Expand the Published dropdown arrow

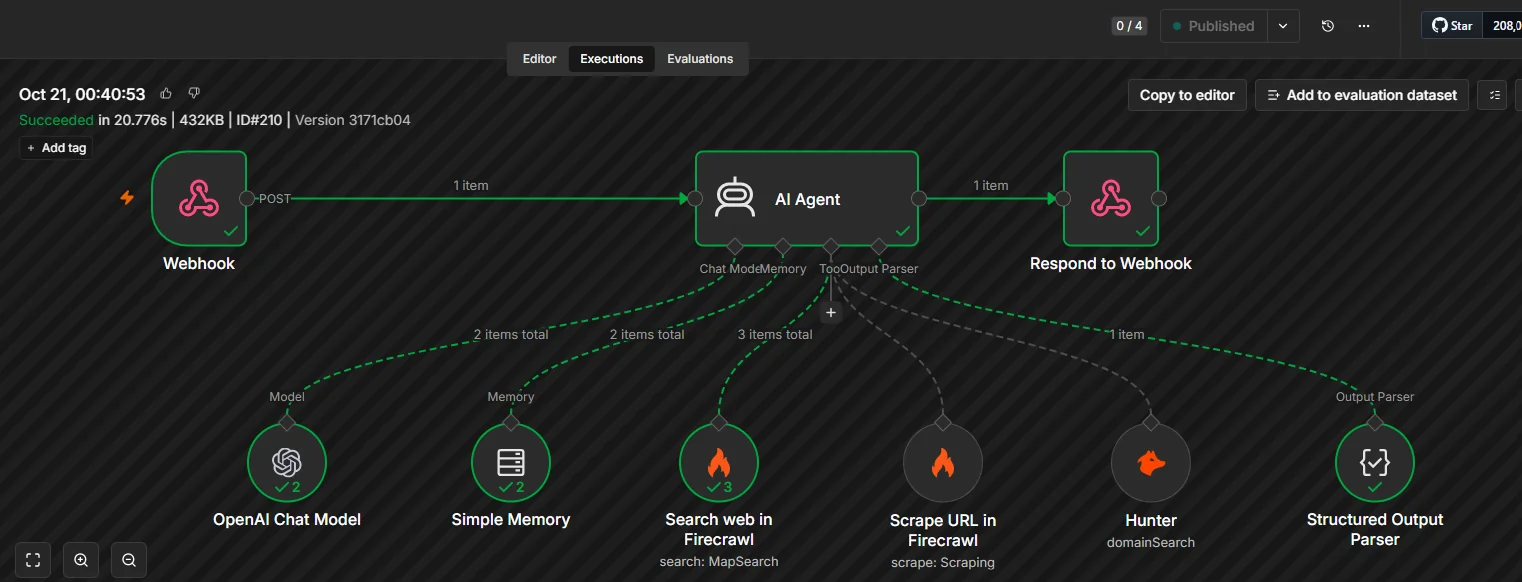coord(1283,26)
